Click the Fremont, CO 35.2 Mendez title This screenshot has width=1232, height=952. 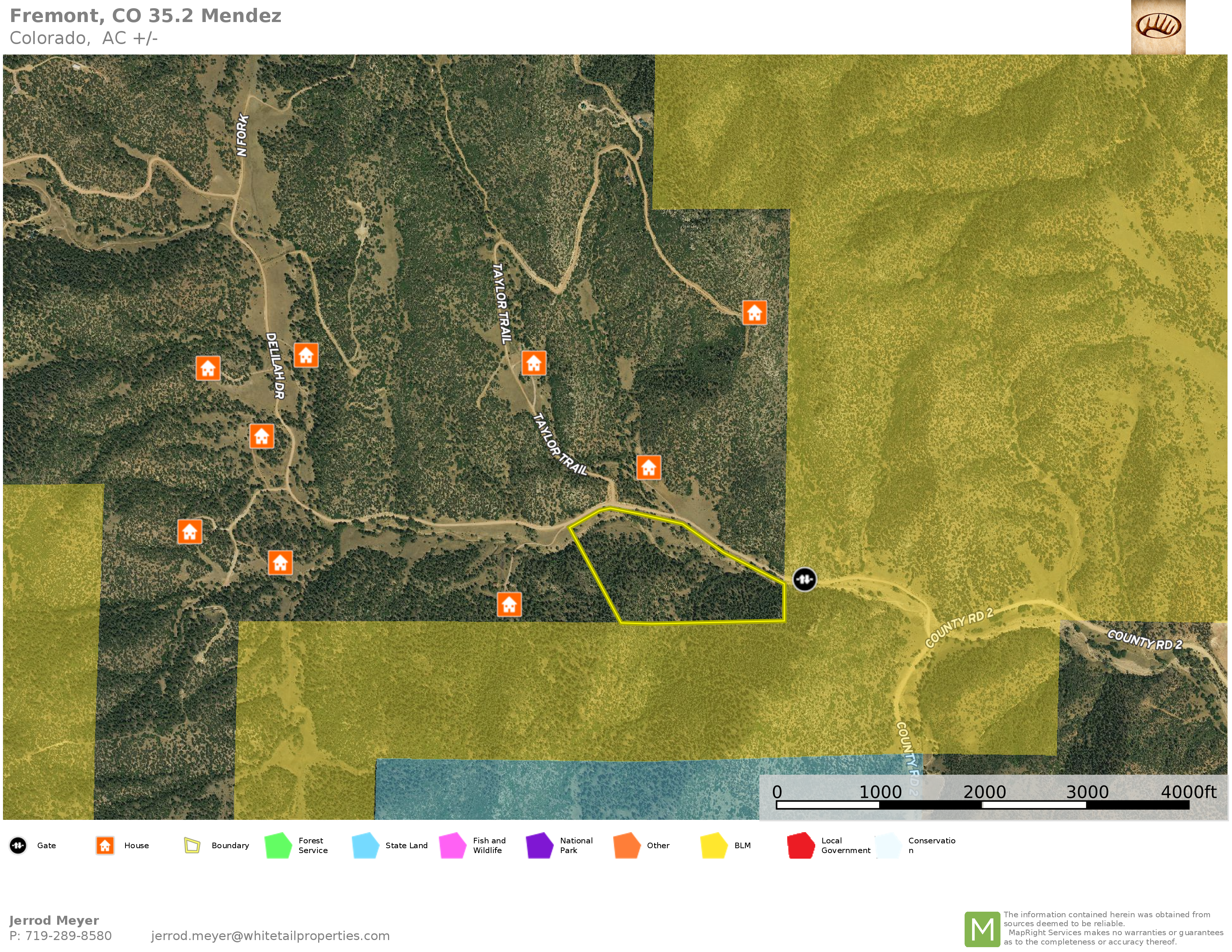[x=146, y=16]
